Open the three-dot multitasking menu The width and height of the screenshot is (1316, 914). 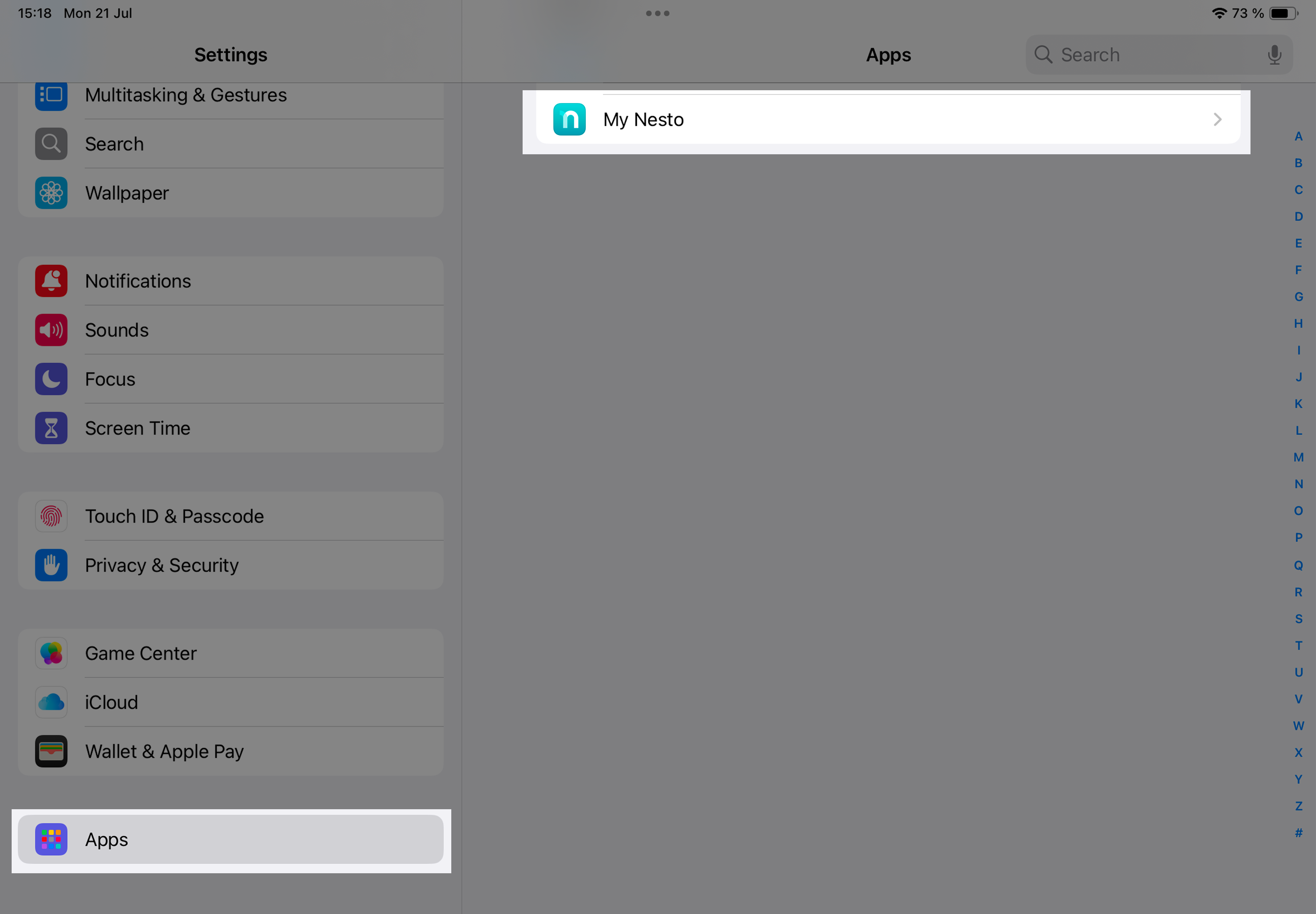point(657,13)
